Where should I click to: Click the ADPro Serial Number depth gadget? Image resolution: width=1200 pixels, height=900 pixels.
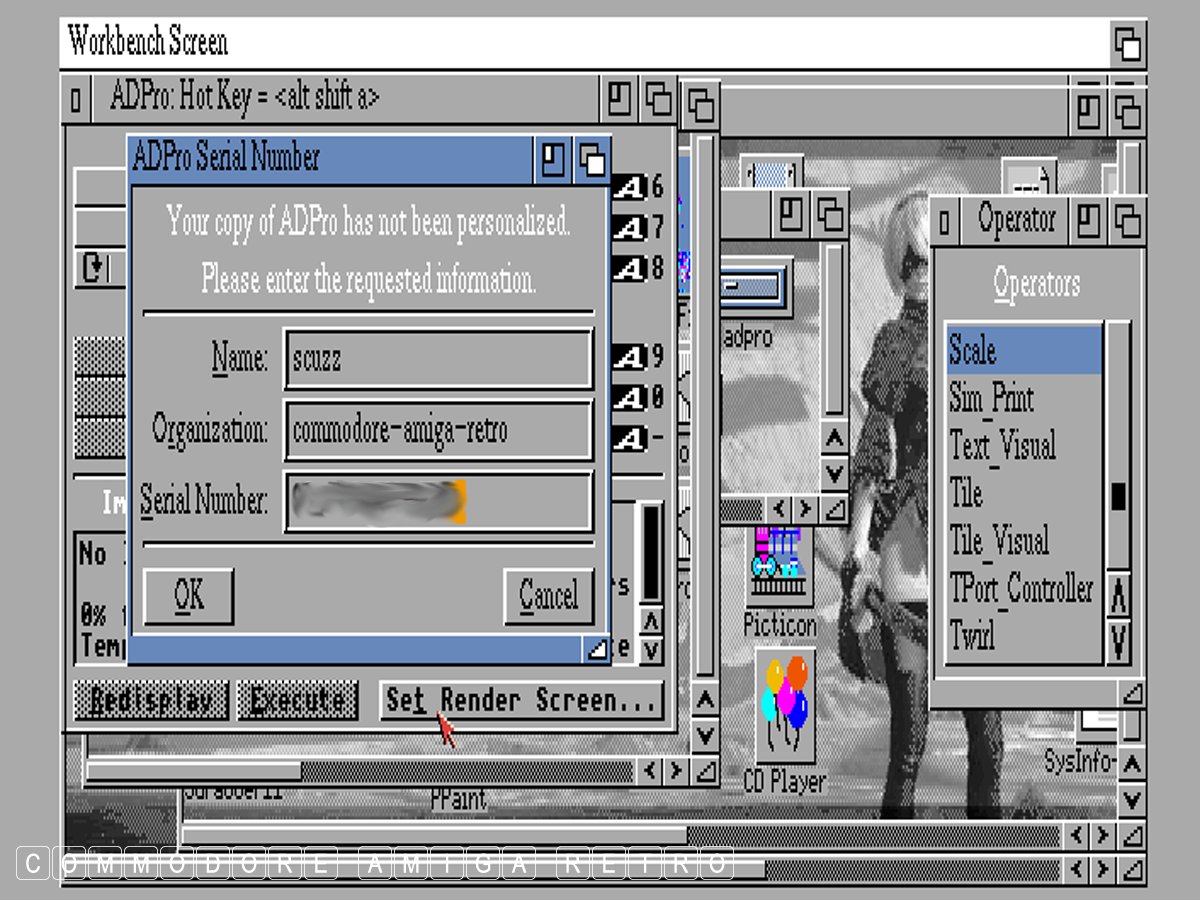pos(592,160)
